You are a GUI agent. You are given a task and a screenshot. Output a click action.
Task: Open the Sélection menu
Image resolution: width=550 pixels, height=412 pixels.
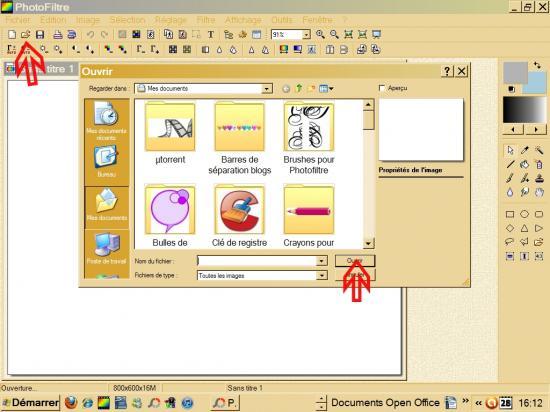pos(127,20)
